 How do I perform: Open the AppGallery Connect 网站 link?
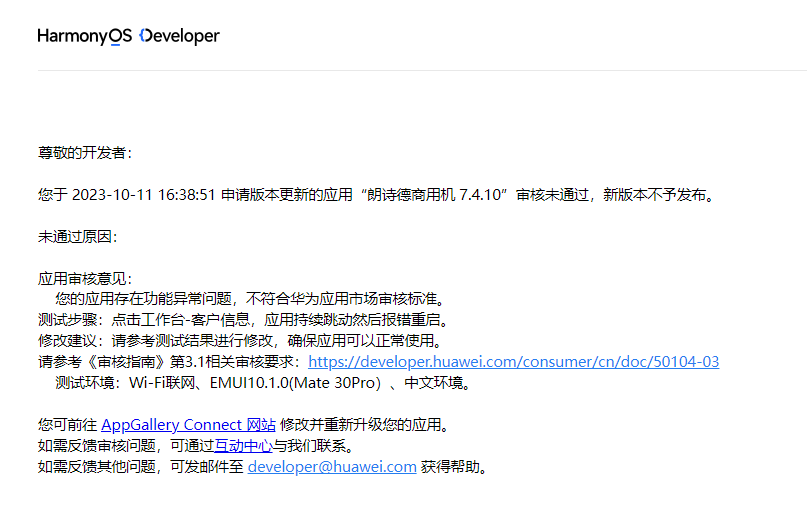tap(188, 425)
